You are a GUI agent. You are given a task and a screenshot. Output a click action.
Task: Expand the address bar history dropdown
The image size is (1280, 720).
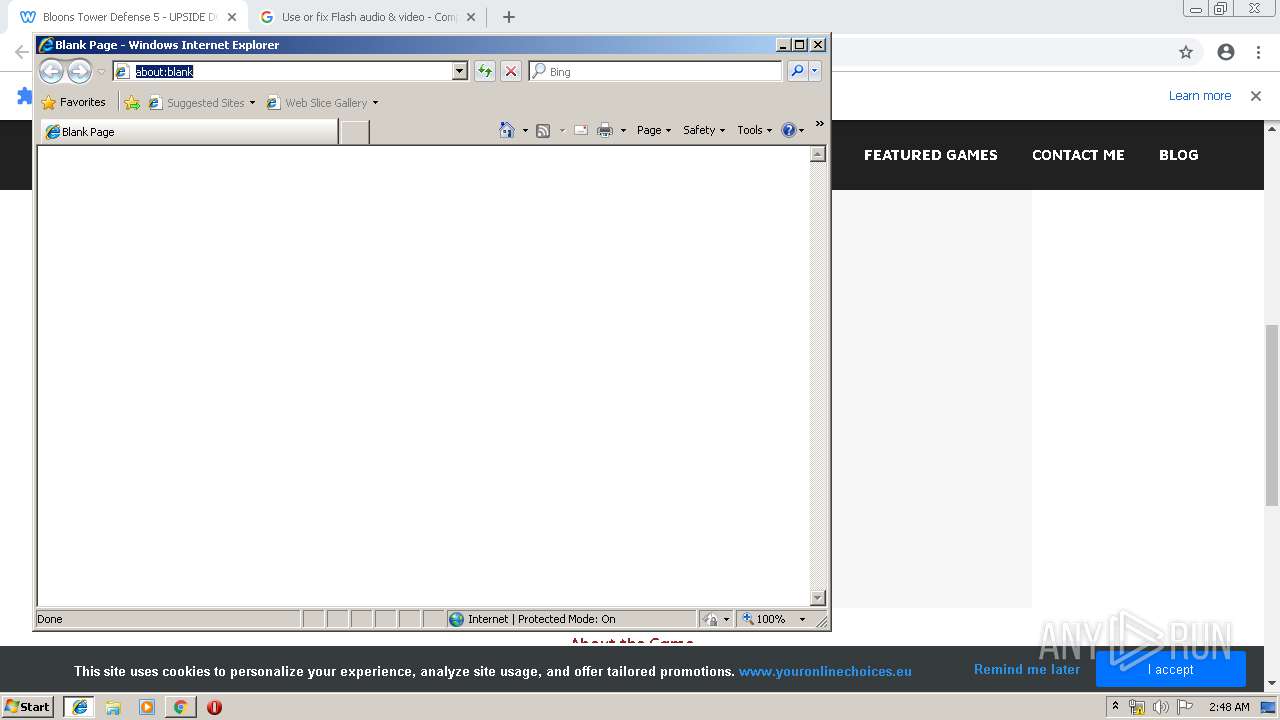point(460,71)
